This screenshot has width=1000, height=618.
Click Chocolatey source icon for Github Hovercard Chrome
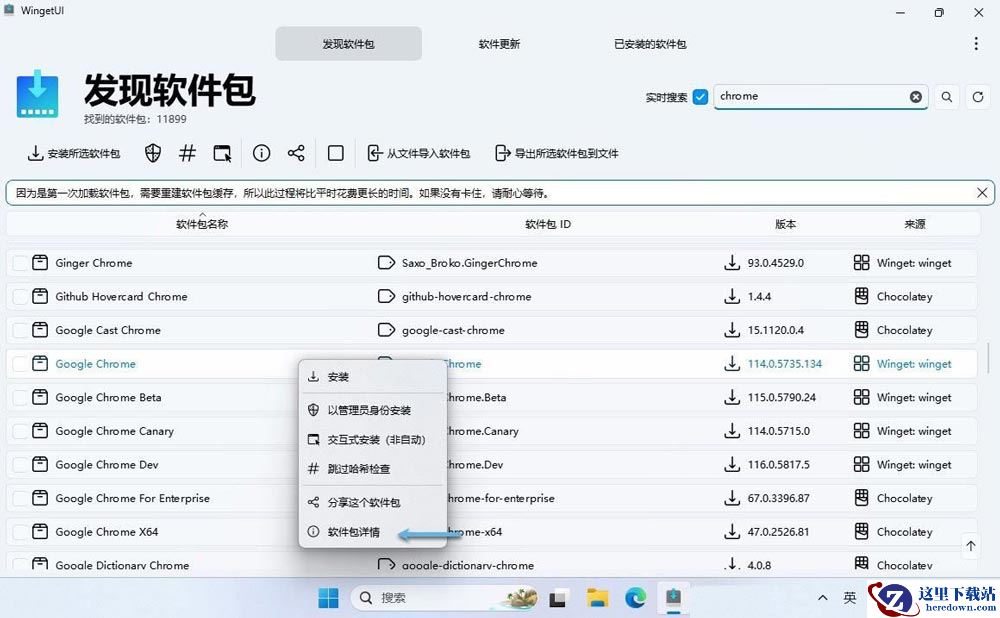click(x=862, y=297)
